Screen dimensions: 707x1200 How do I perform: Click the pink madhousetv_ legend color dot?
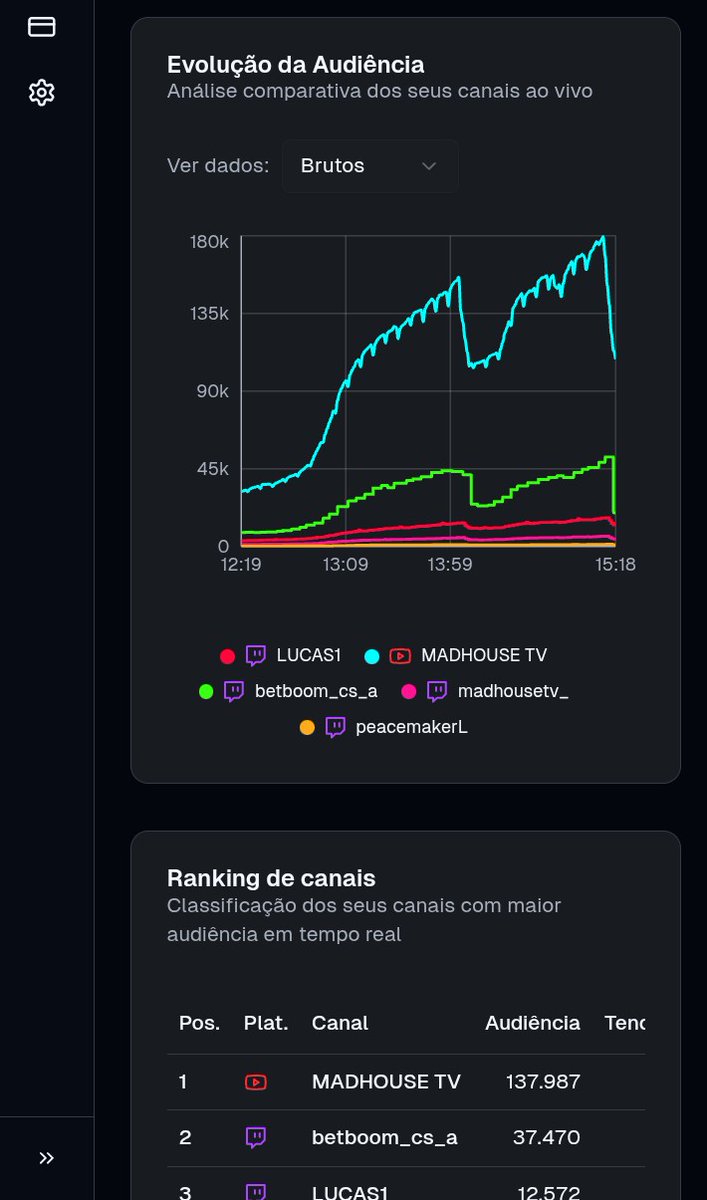pos(408,691)
